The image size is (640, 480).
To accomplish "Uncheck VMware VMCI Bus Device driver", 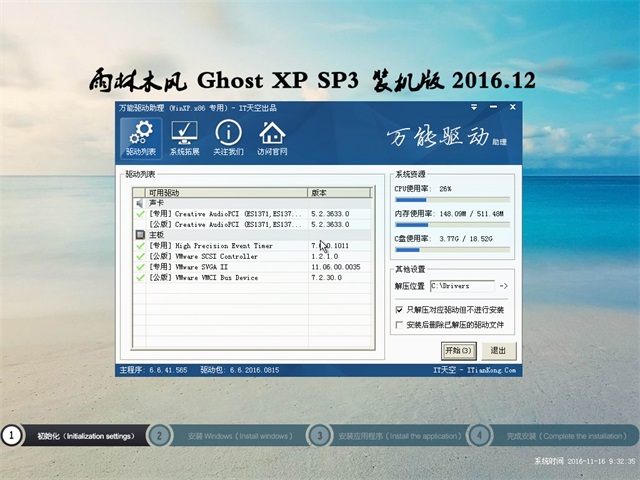I will pos(140,278).
